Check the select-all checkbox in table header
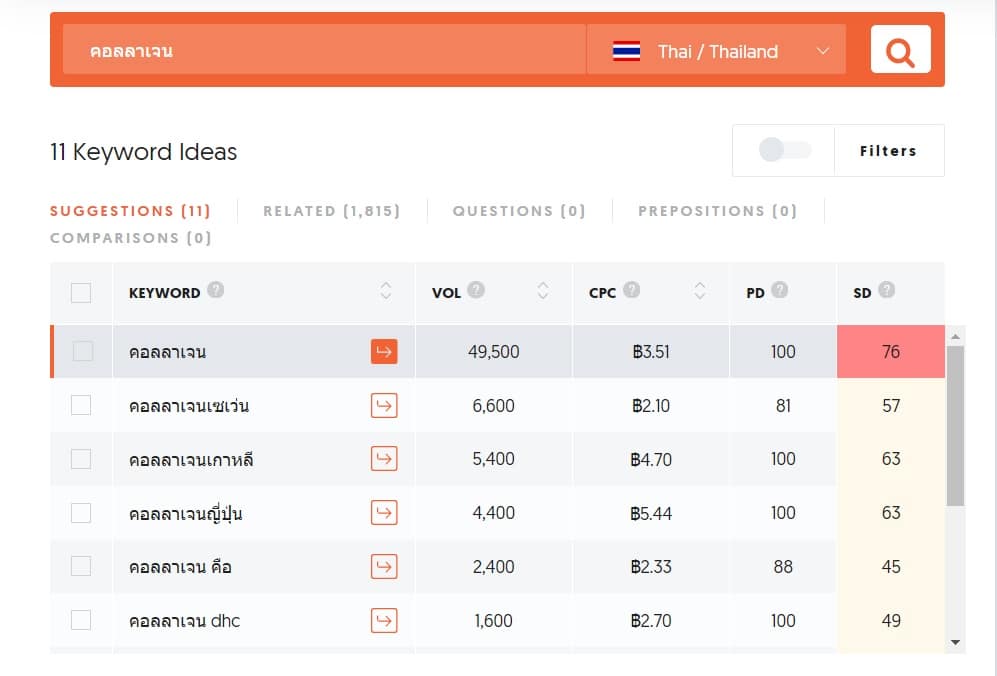Viewport: 997px width, 676px height. pos(81,293)
